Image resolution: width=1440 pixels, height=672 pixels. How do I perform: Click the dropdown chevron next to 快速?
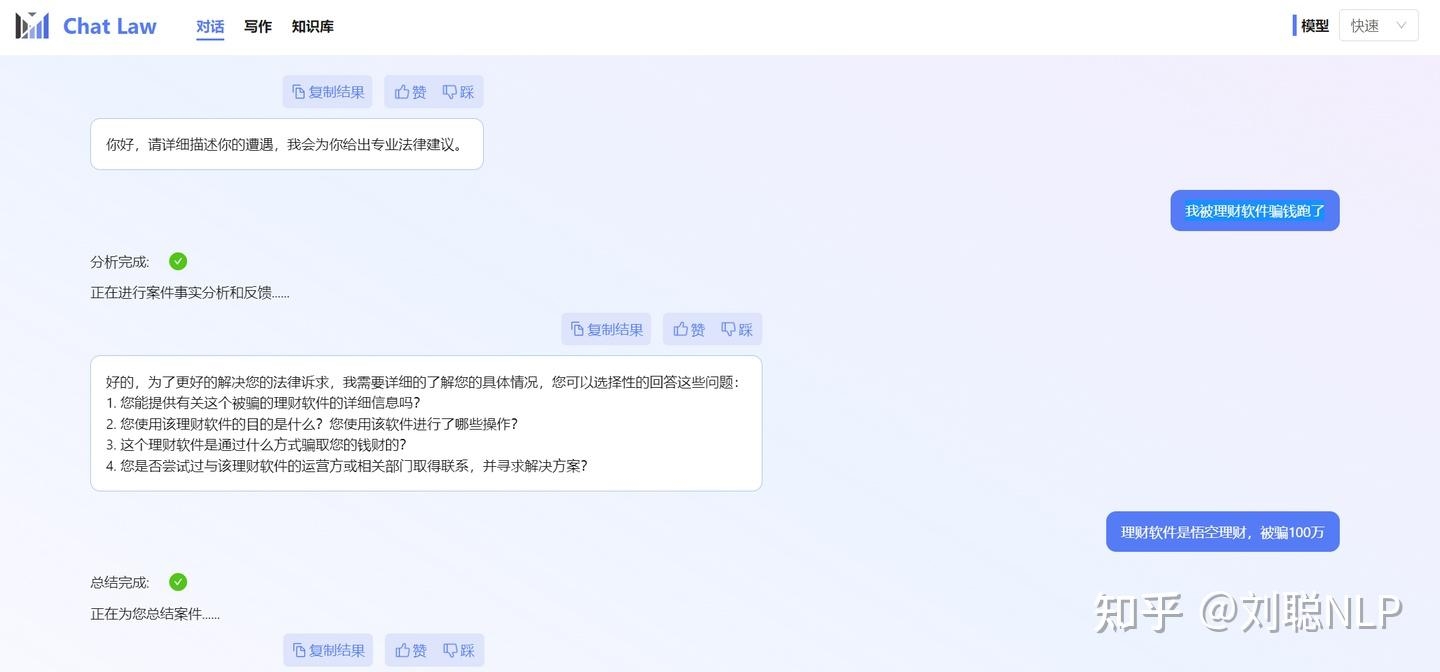click(1402, 26)
